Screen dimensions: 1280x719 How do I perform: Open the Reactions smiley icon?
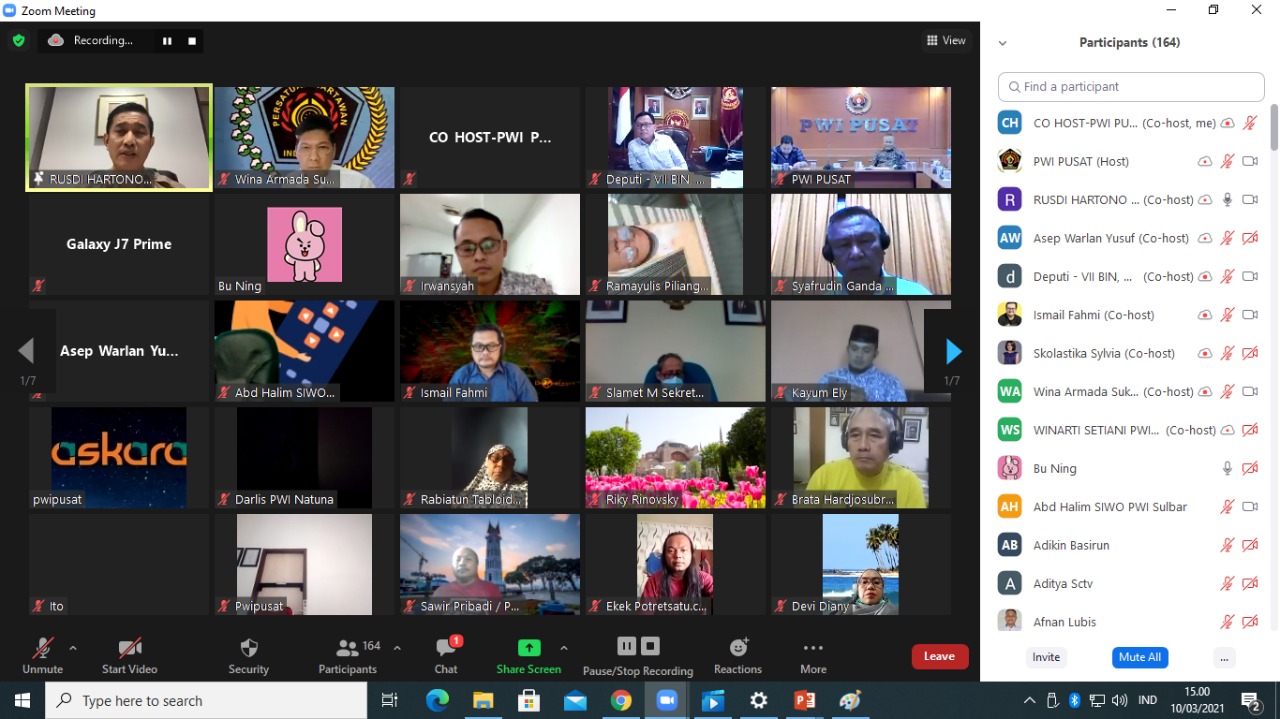coord(738,648)
